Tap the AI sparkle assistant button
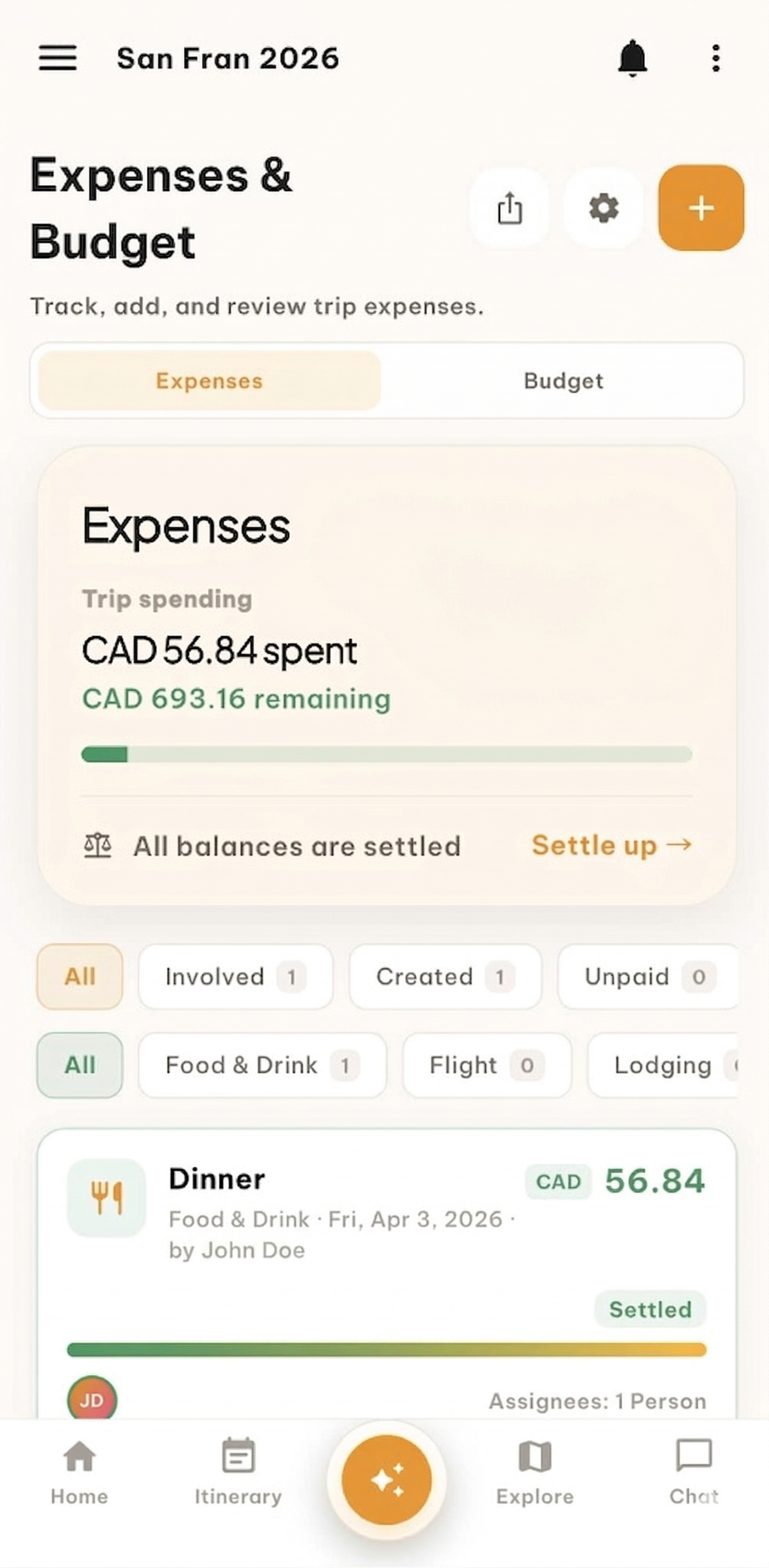This screenshot has height=1568, width=769. [387, 1479]
